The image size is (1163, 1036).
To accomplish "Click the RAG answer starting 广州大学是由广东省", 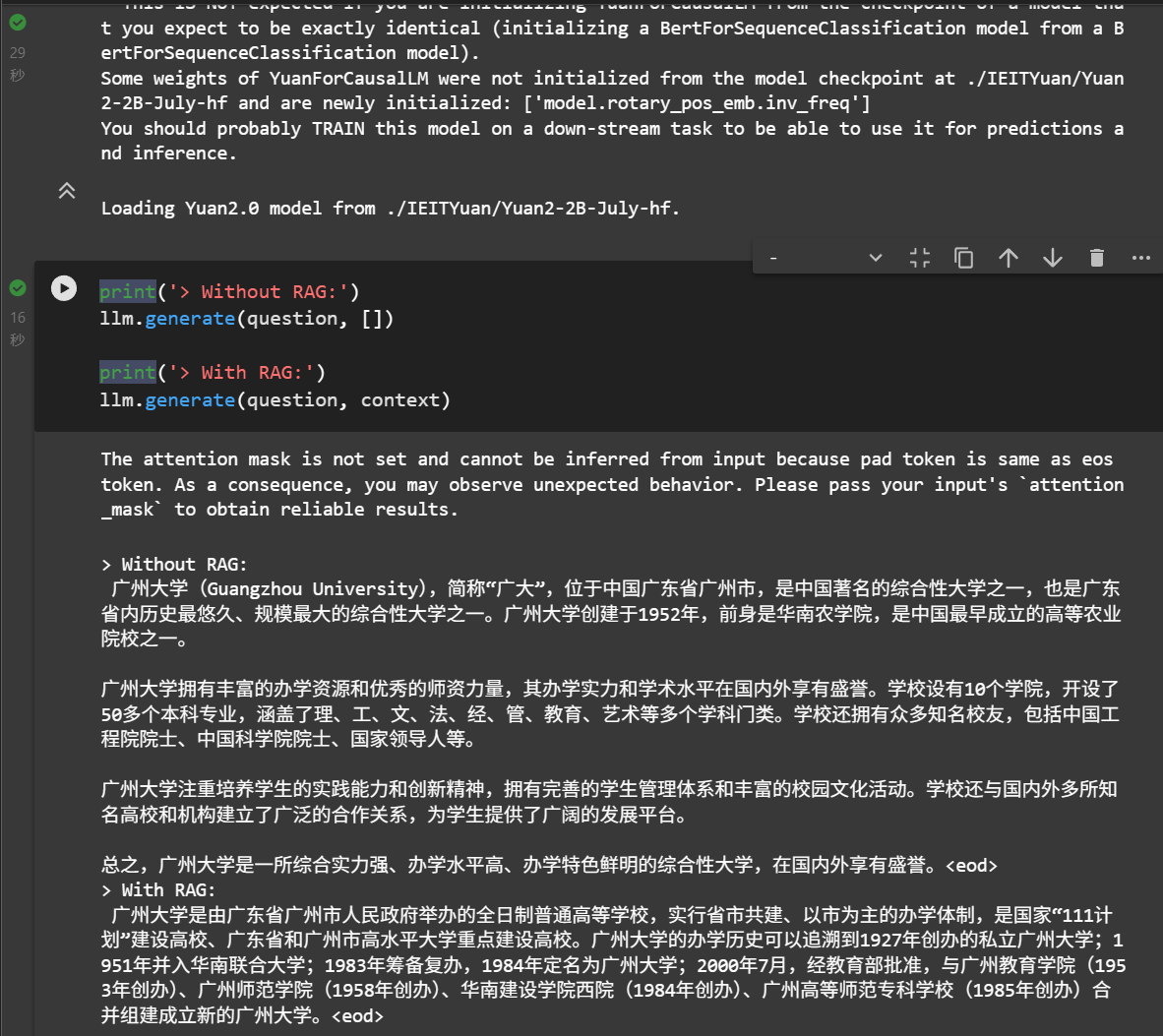I will point(613,965).
